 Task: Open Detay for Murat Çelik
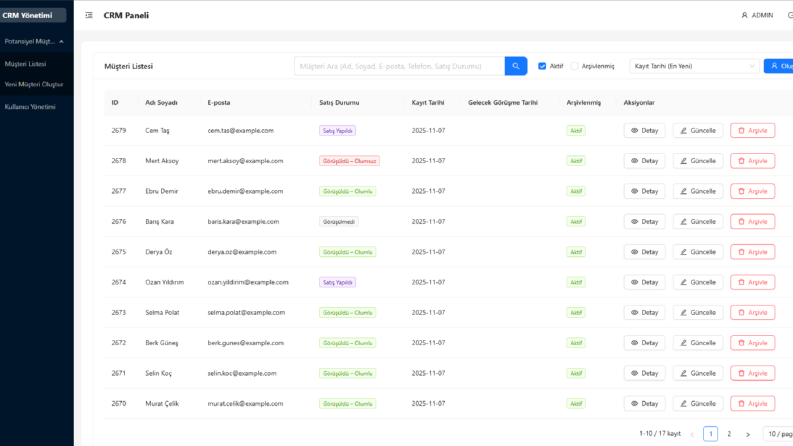(x=644, y=404)
